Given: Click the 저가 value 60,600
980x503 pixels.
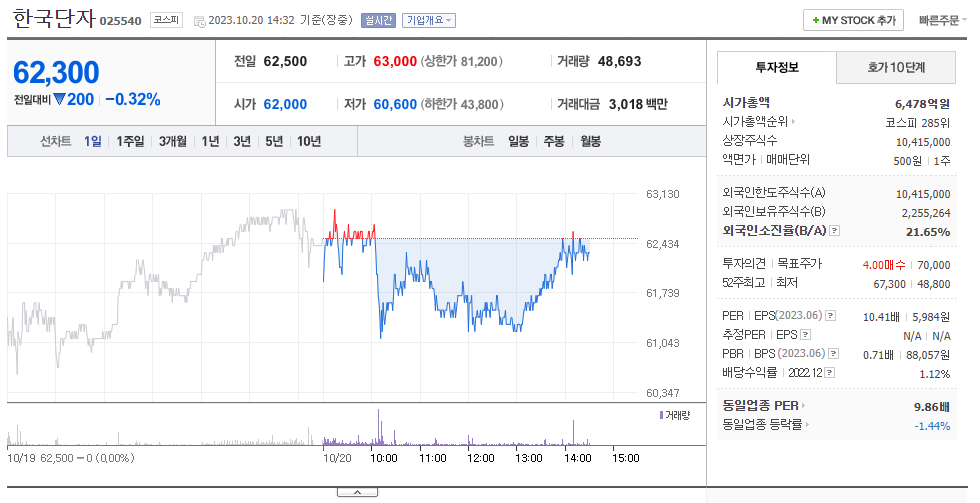Looking at the screenshot, I should coord(395,104).
